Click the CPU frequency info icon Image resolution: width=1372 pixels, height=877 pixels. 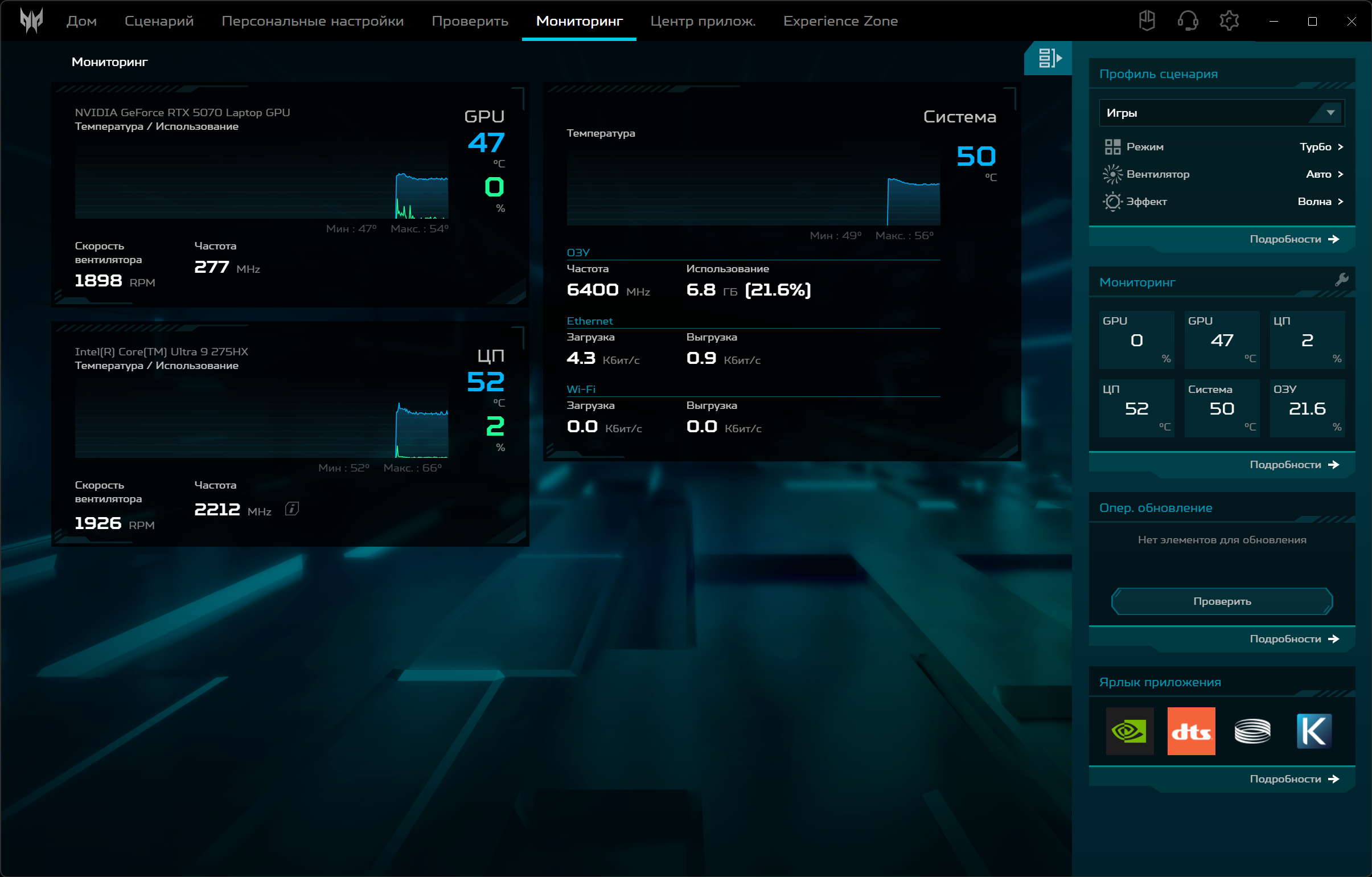pos(291,509)
